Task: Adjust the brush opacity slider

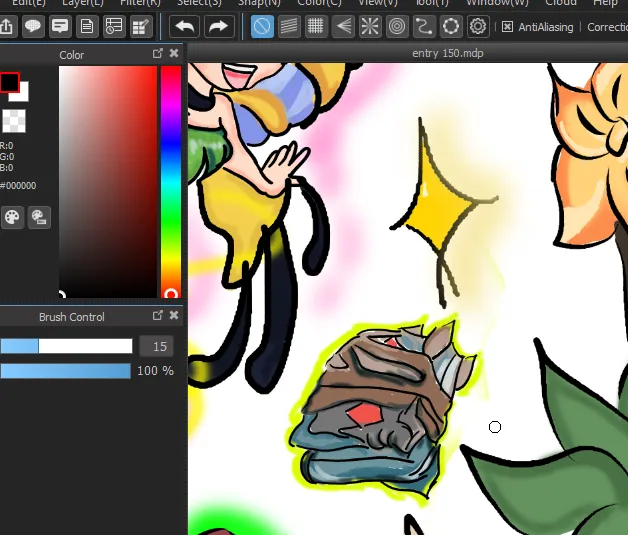Action: point(65,371)
